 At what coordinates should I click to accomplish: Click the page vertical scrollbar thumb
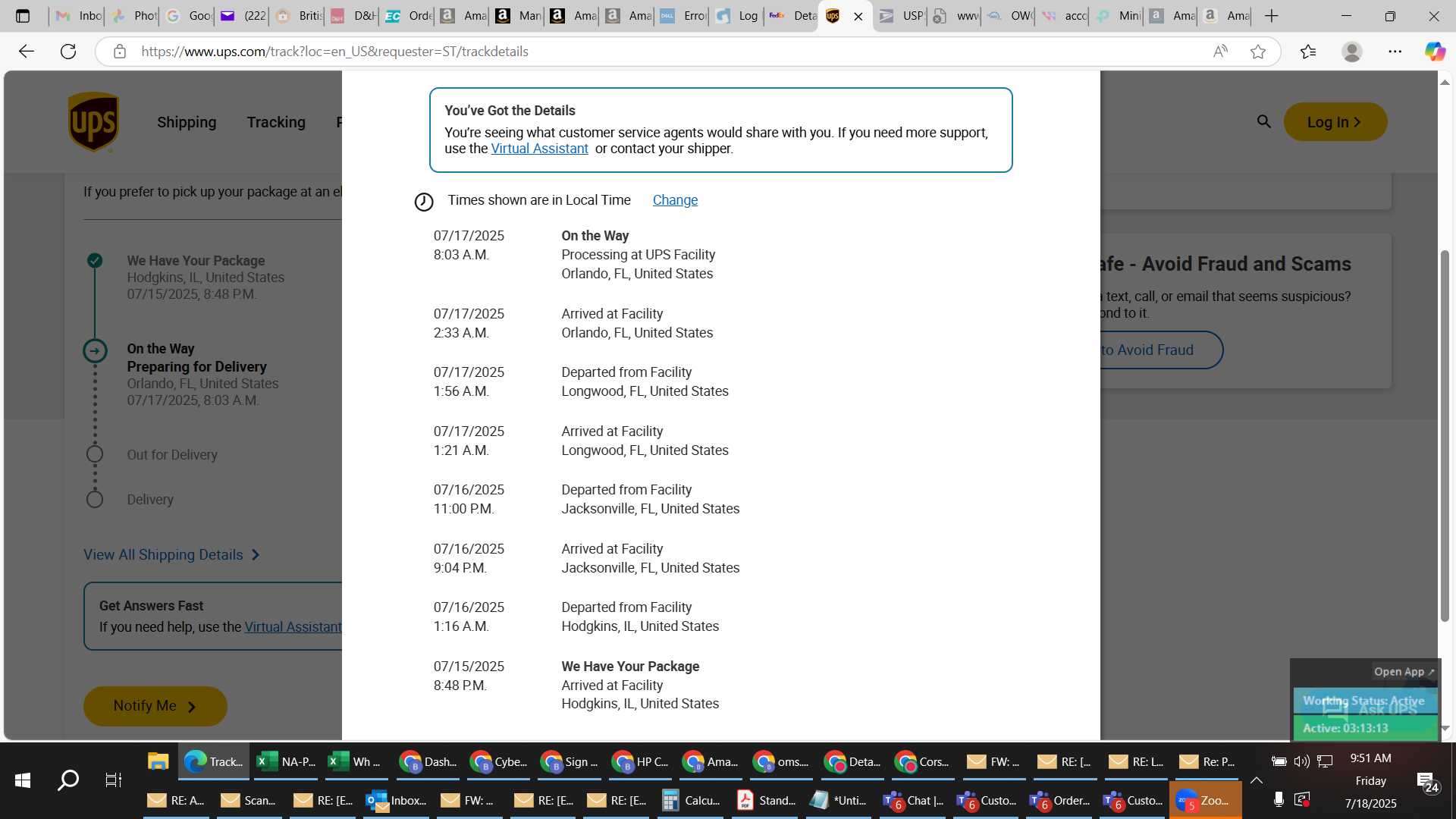pos(1445,436)
